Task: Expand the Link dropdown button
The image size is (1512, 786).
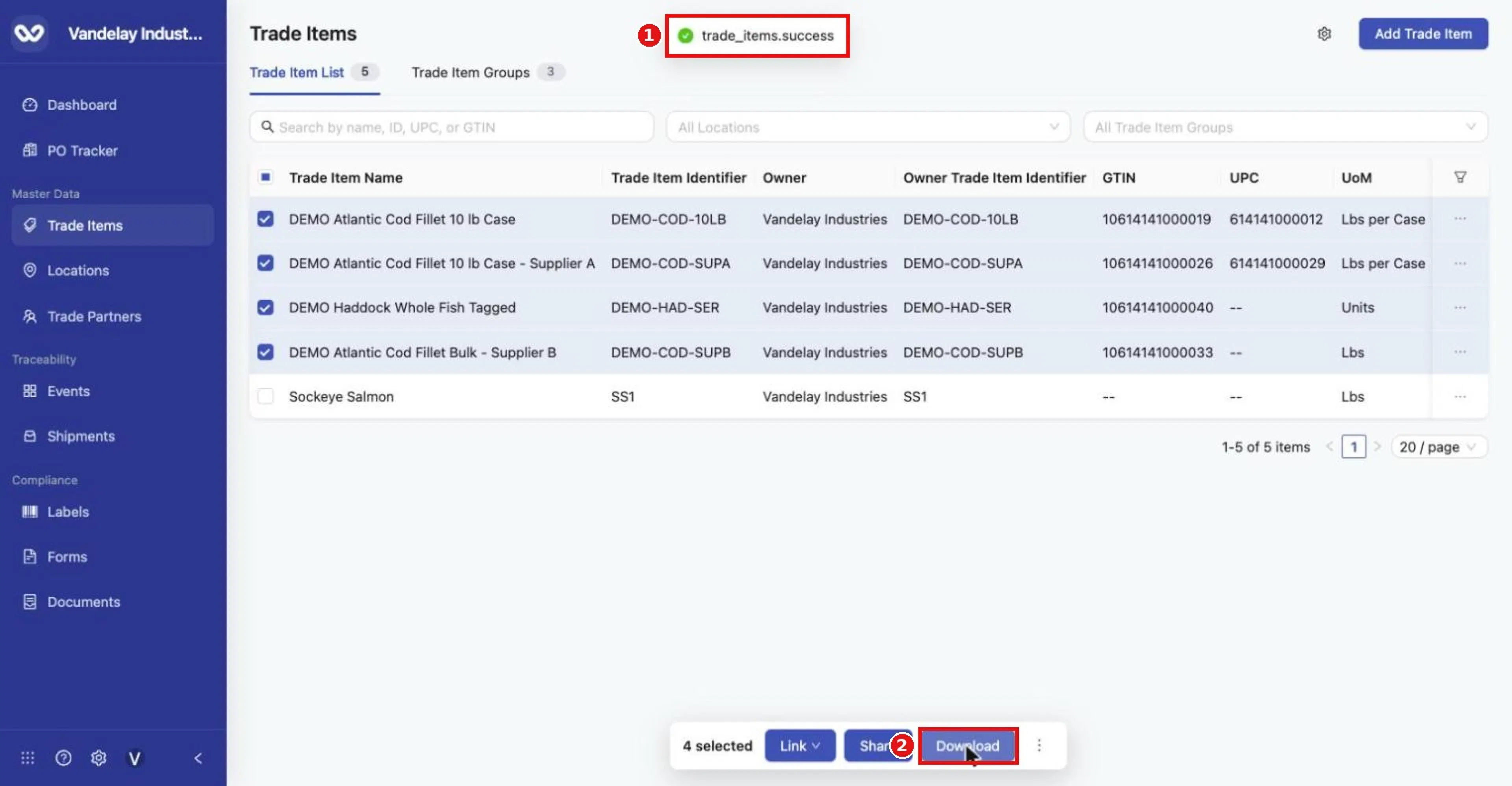Action: coord(800,745)
